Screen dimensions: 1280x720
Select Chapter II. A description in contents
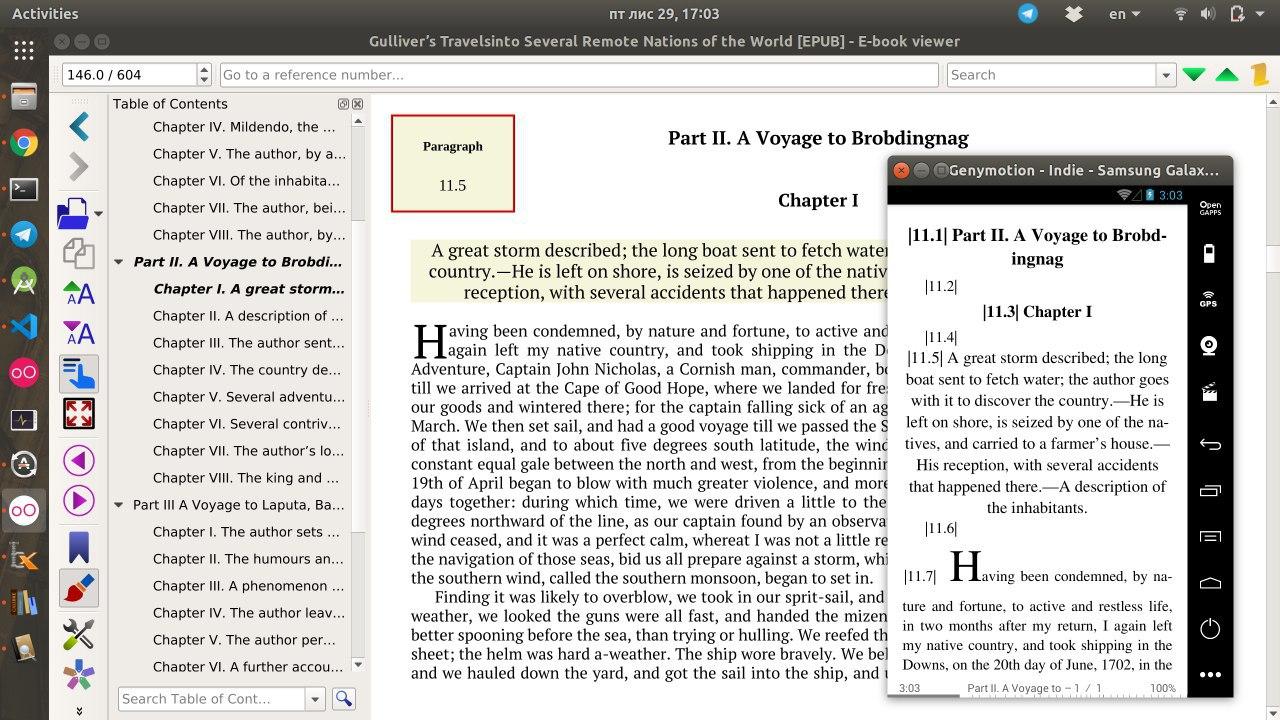click(x=247, y=316)
